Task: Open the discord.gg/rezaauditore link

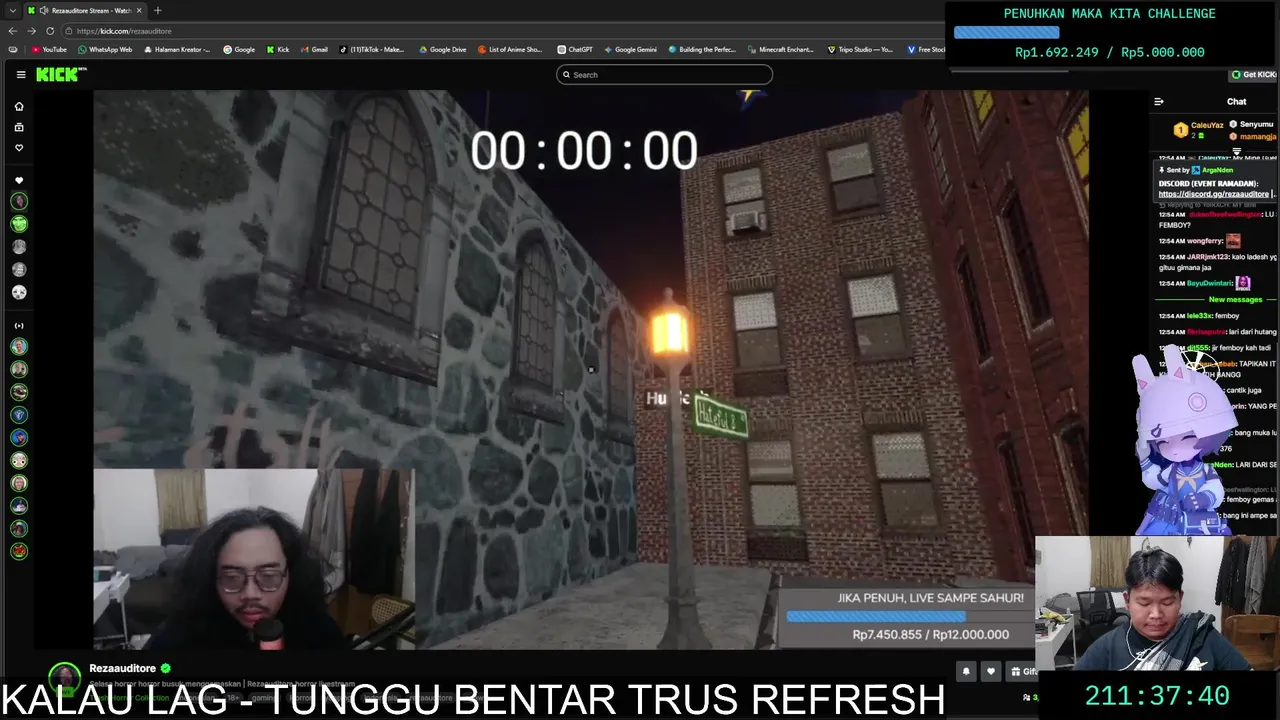Action: pos(1214,194)
